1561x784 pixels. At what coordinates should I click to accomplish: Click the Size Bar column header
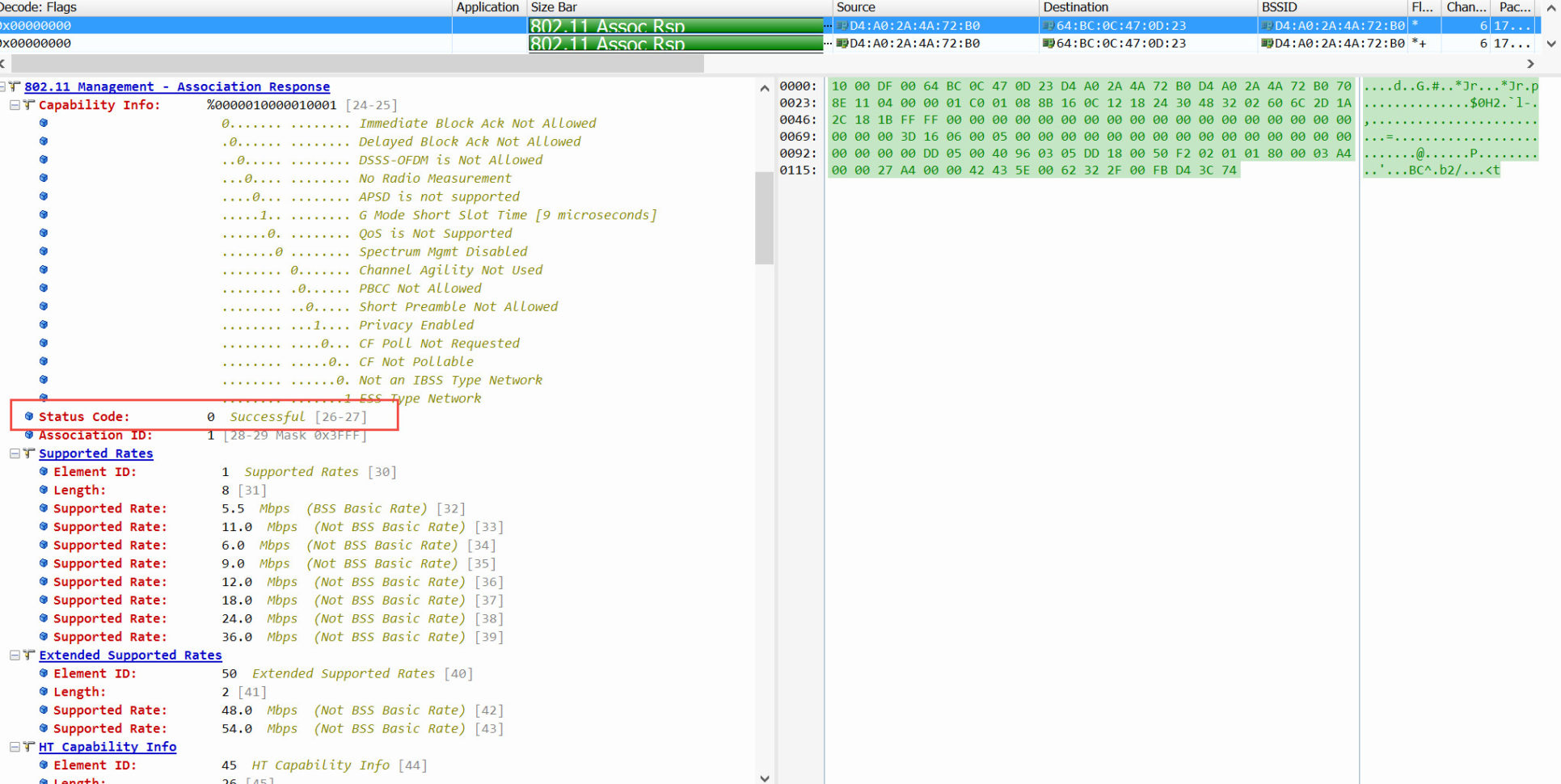pyautogui.click(x=554, y=7)
